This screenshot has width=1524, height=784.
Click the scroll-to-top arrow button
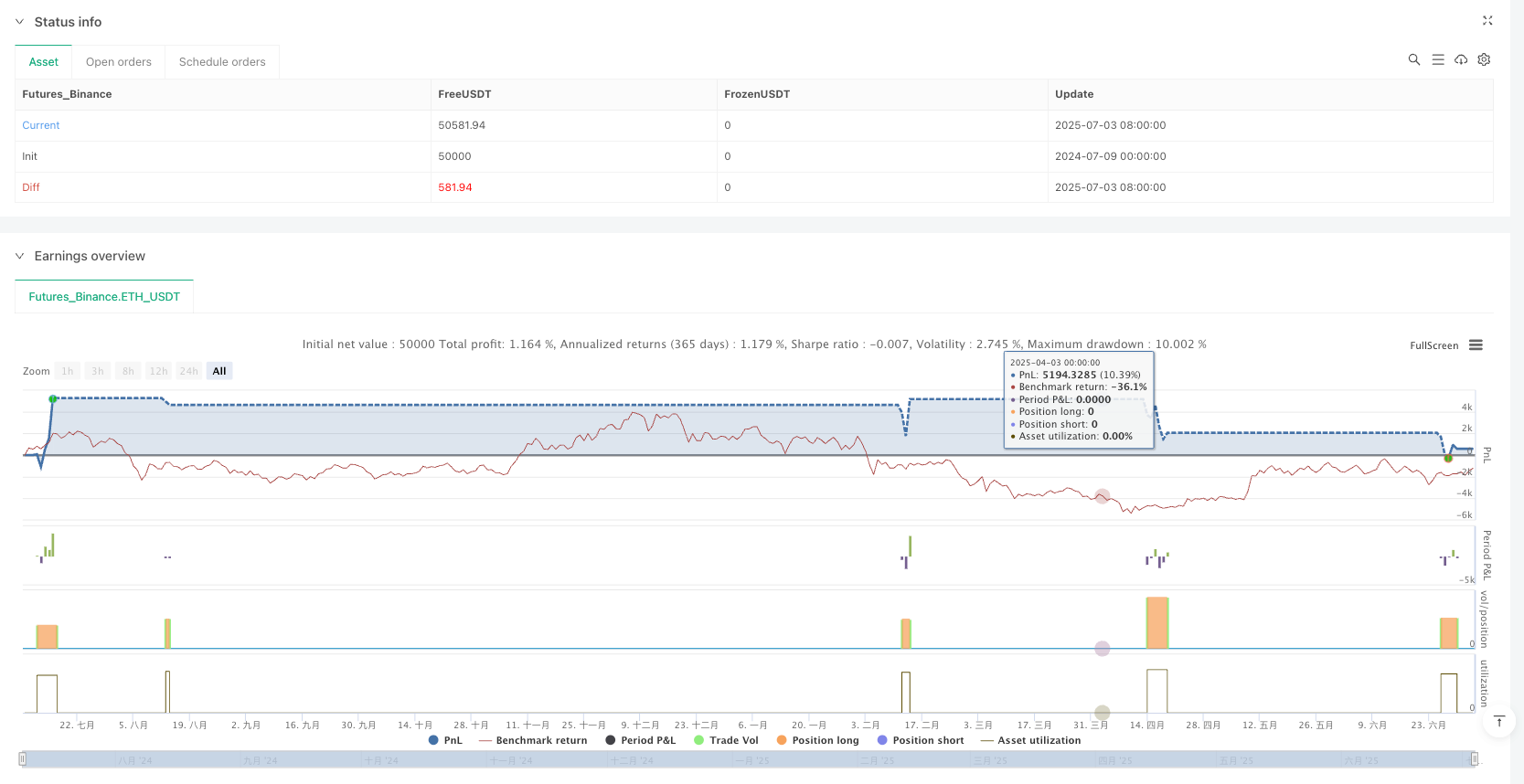point(1498,722)
